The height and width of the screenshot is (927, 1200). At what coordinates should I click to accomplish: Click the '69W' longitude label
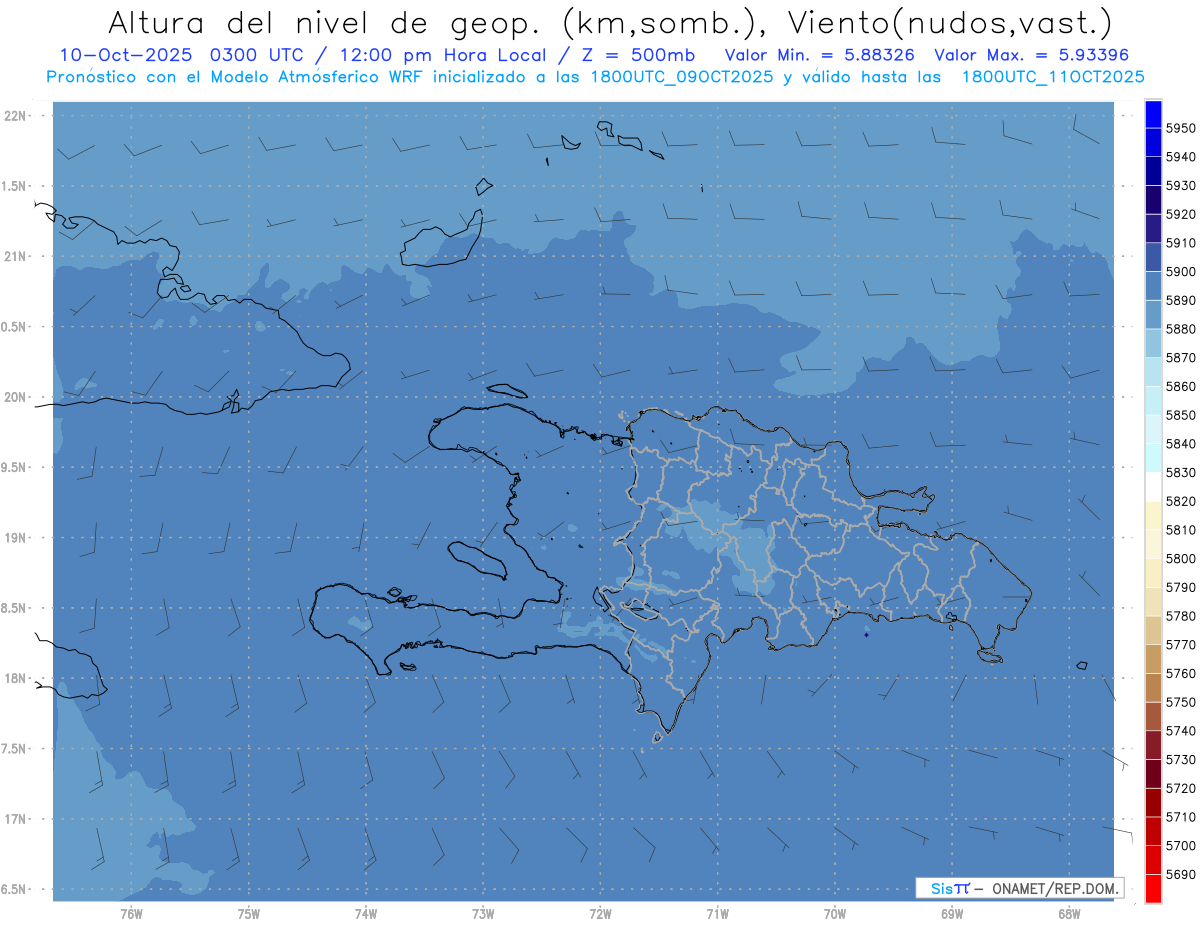click(952, 914)
